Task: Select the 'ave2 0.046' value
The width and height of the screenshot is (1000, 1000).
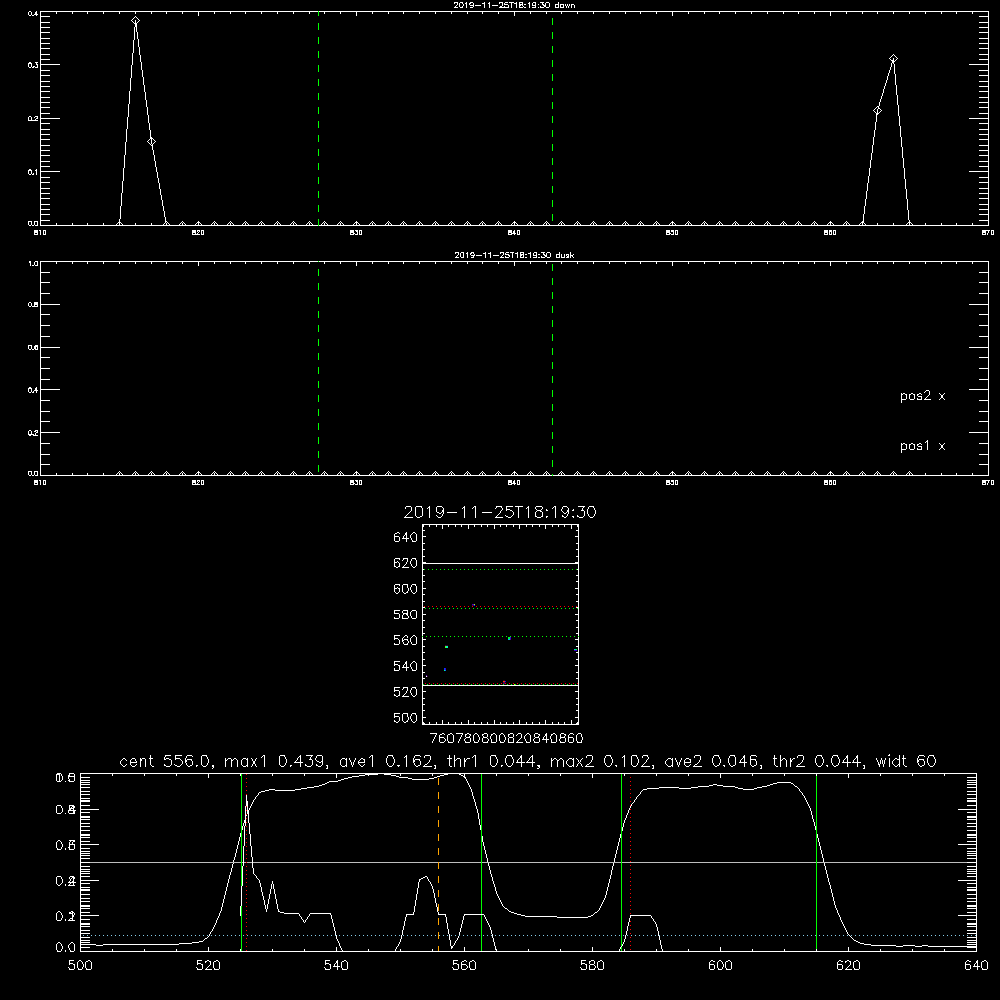Action: pos(711,761)
